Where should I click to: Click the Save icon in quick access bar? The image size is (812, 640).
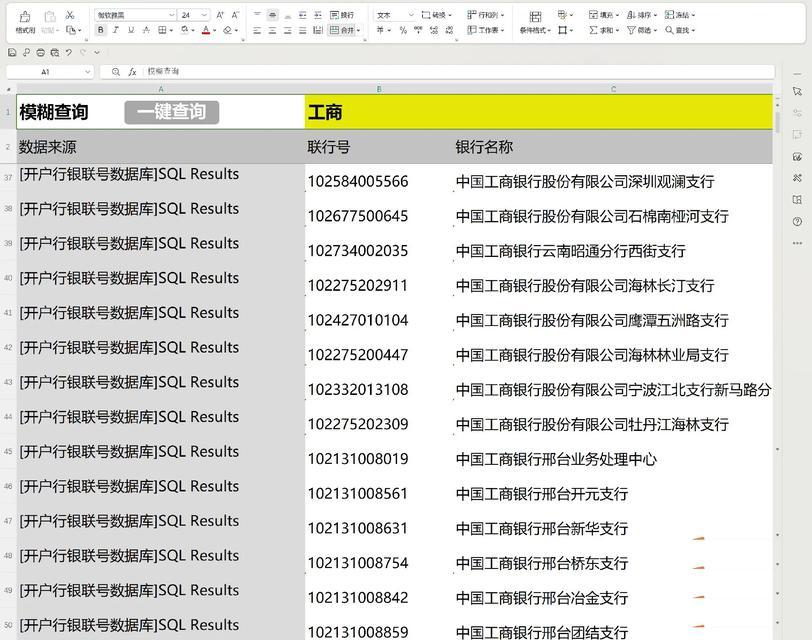pyautogui.click(x=12, y=52)
